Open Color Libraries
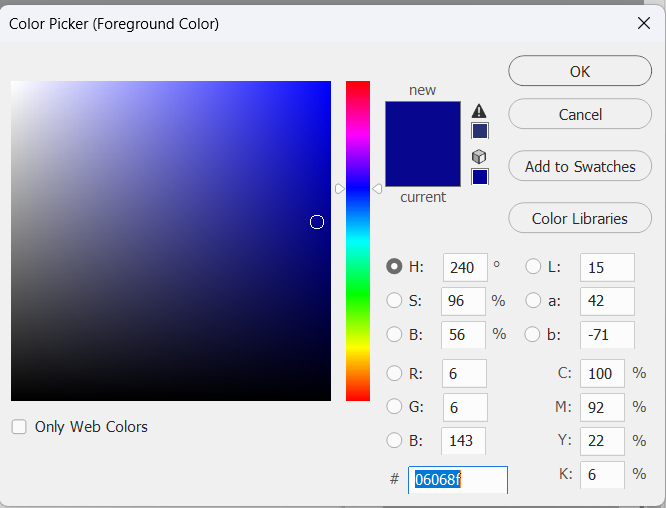Viewport: 666px width, 508px height. pyautogui.click(x=580, y=218)
